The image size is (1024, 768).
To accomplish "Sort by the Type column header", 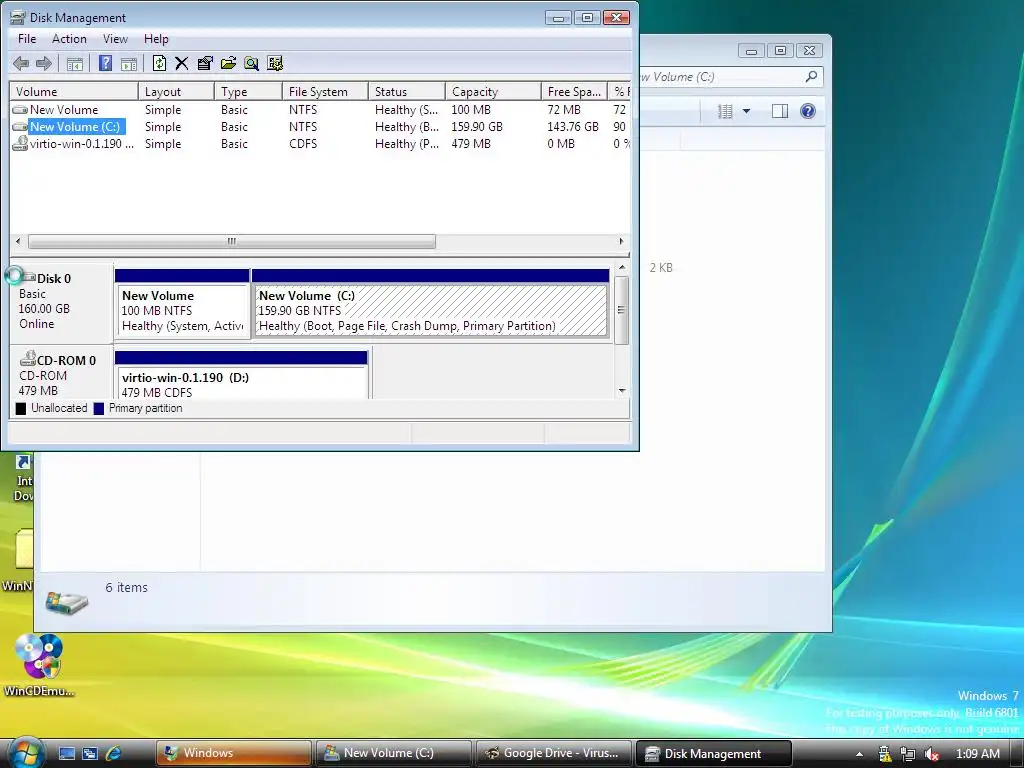I will click(248, 91).
